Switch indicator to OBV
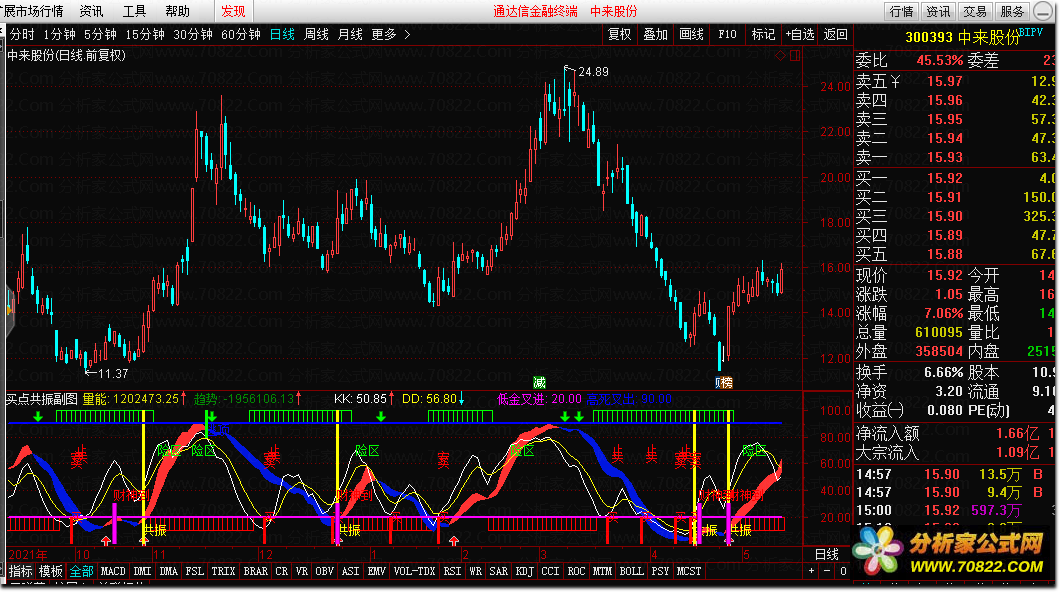1061x592 pixels. coord(325,572)
